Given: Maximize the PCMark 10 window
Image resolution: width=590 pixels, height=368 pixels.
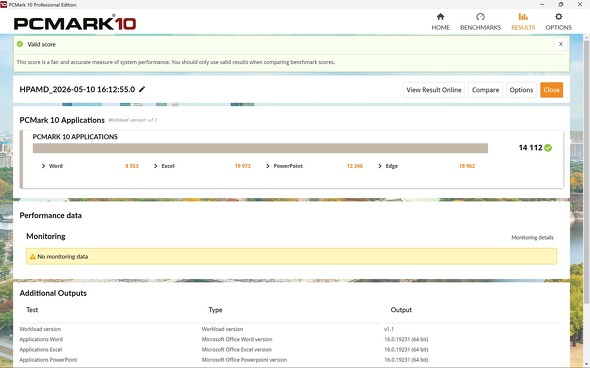Looking at the screenshot, I should (561, 5).
